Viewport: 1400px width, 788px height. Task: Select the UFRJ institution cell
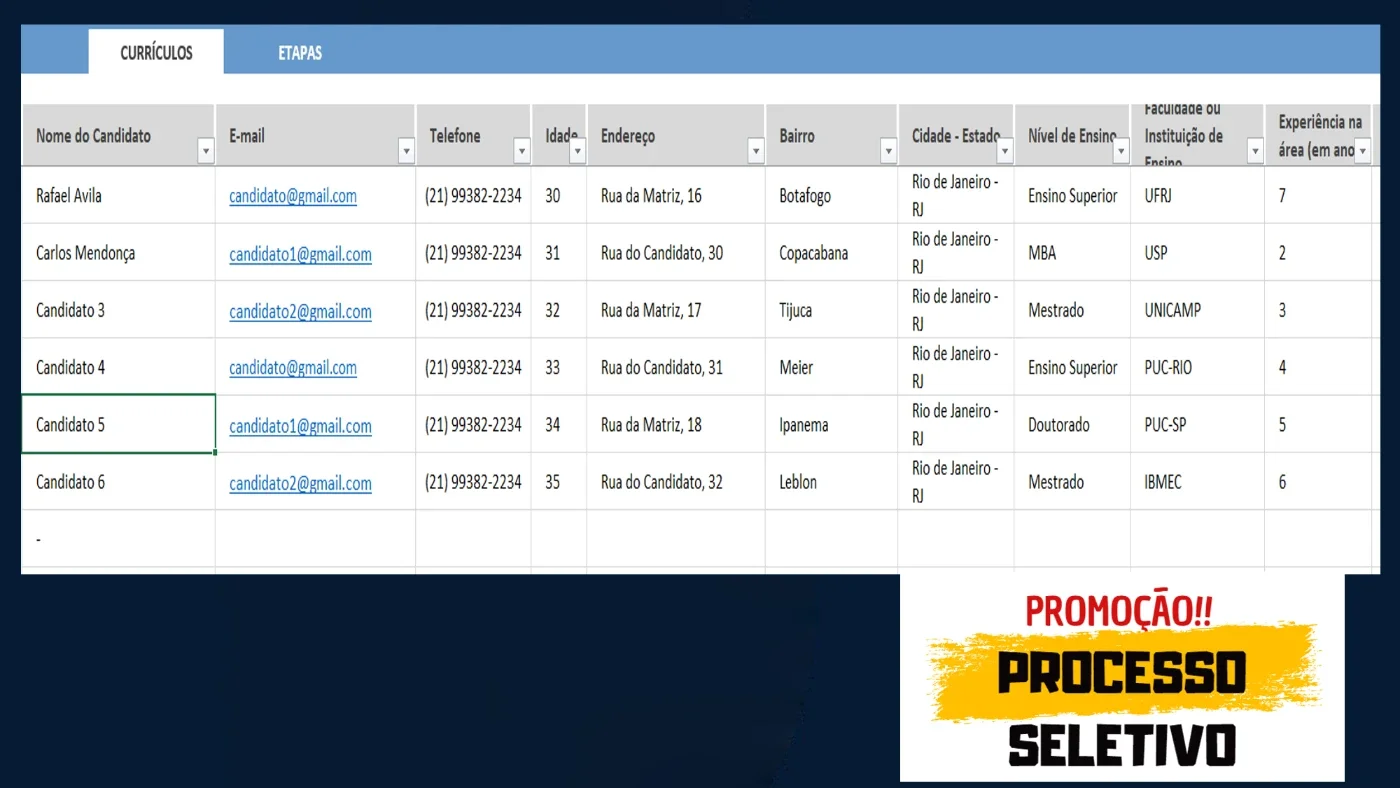tap(1197, 196)
